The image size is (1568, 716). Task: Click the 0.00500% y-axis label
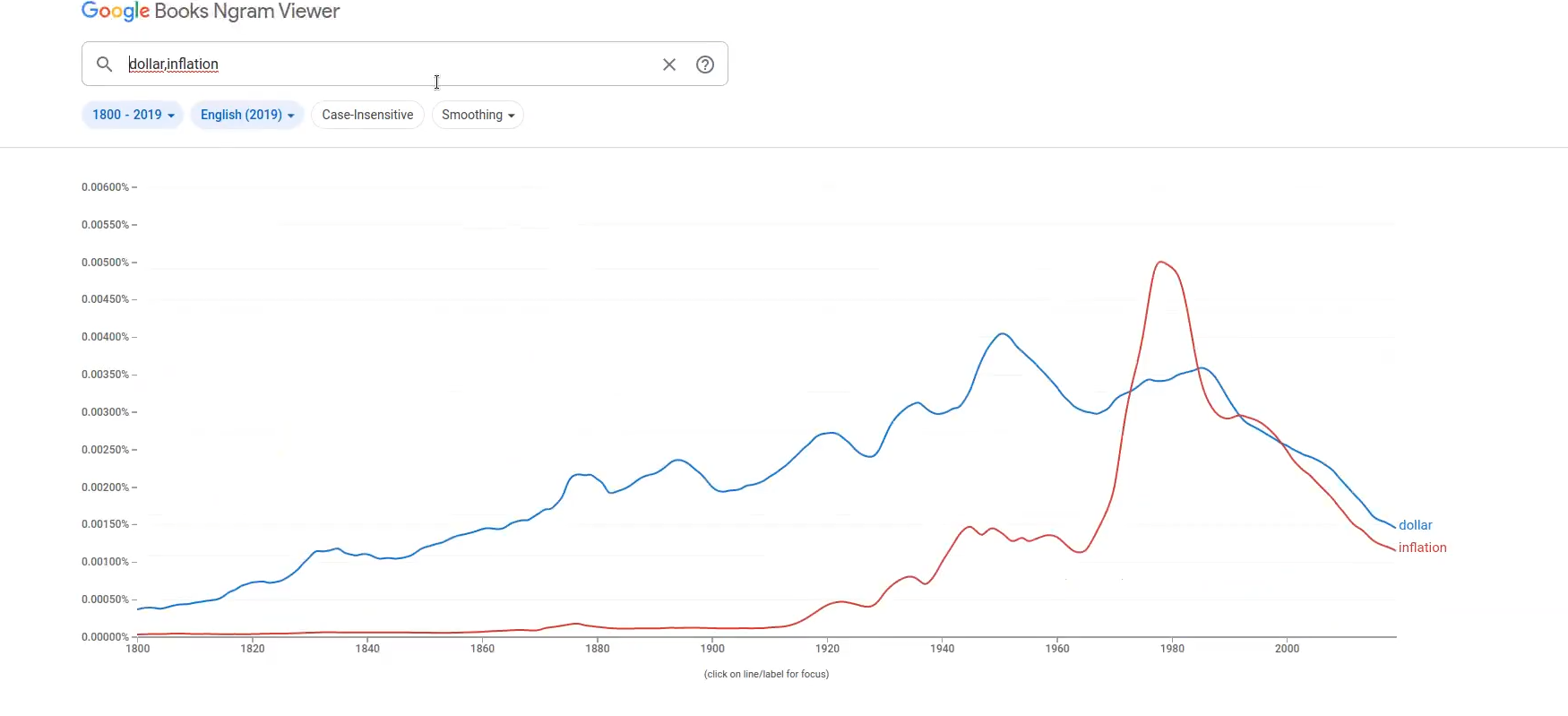point(106,263)
